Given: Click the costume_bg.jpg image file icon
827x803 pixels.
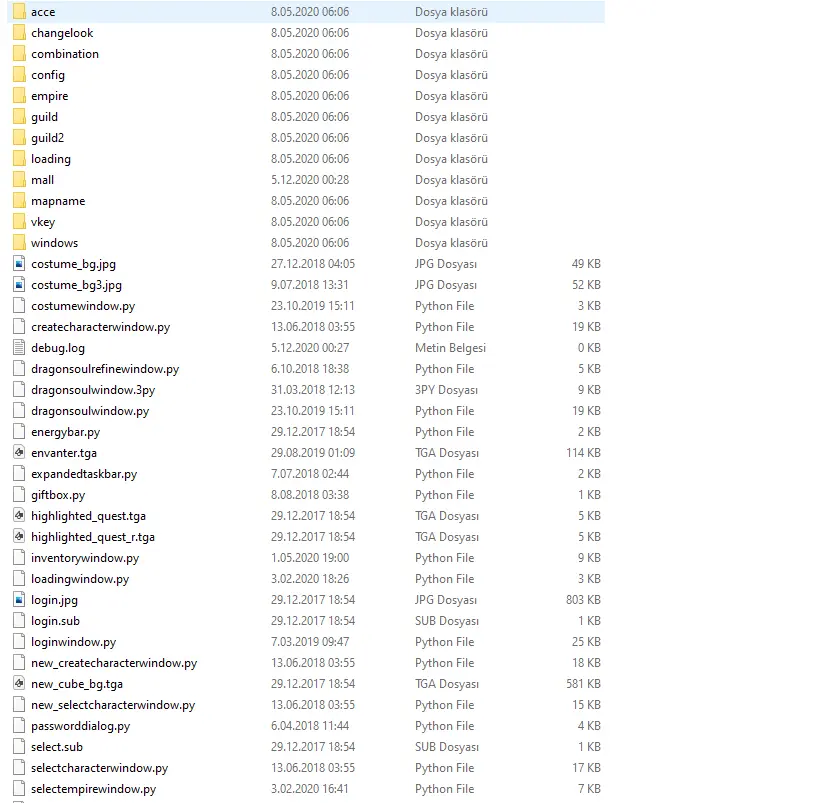Looking at the screenshot, I should point(19,264).
